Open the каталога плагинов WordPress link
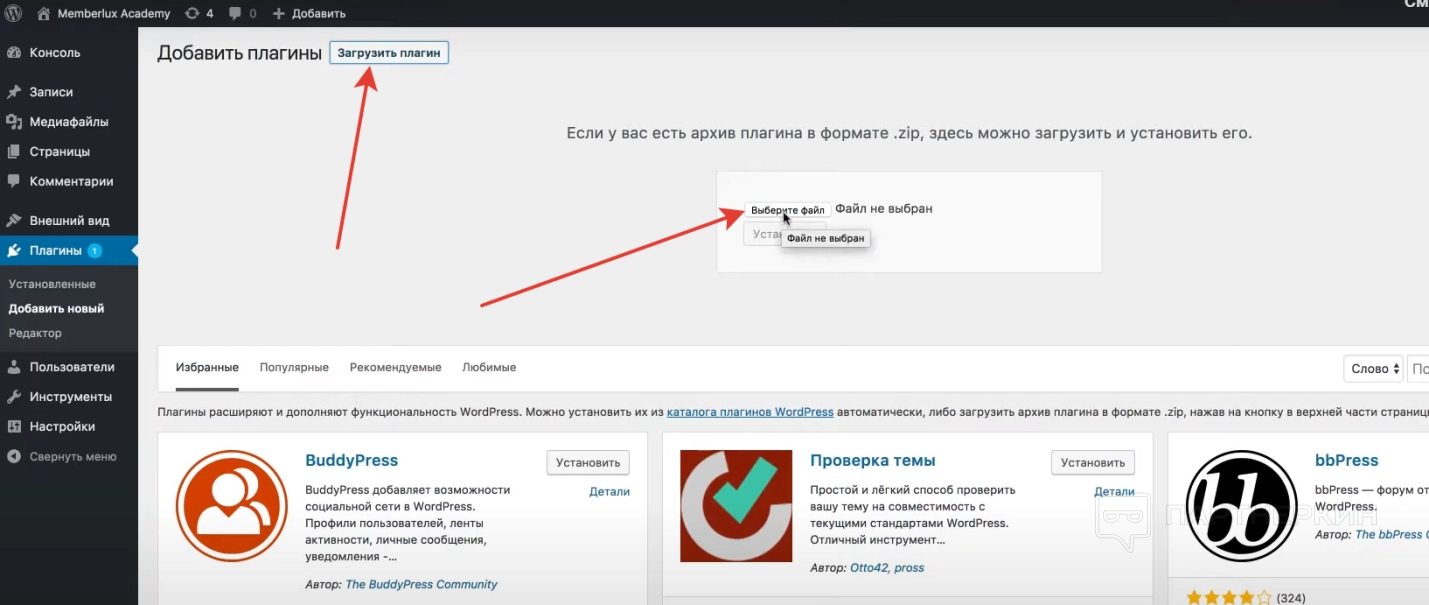Image resolution: width=1429 pixels, height=605 pixels. (x=750, y=411)
